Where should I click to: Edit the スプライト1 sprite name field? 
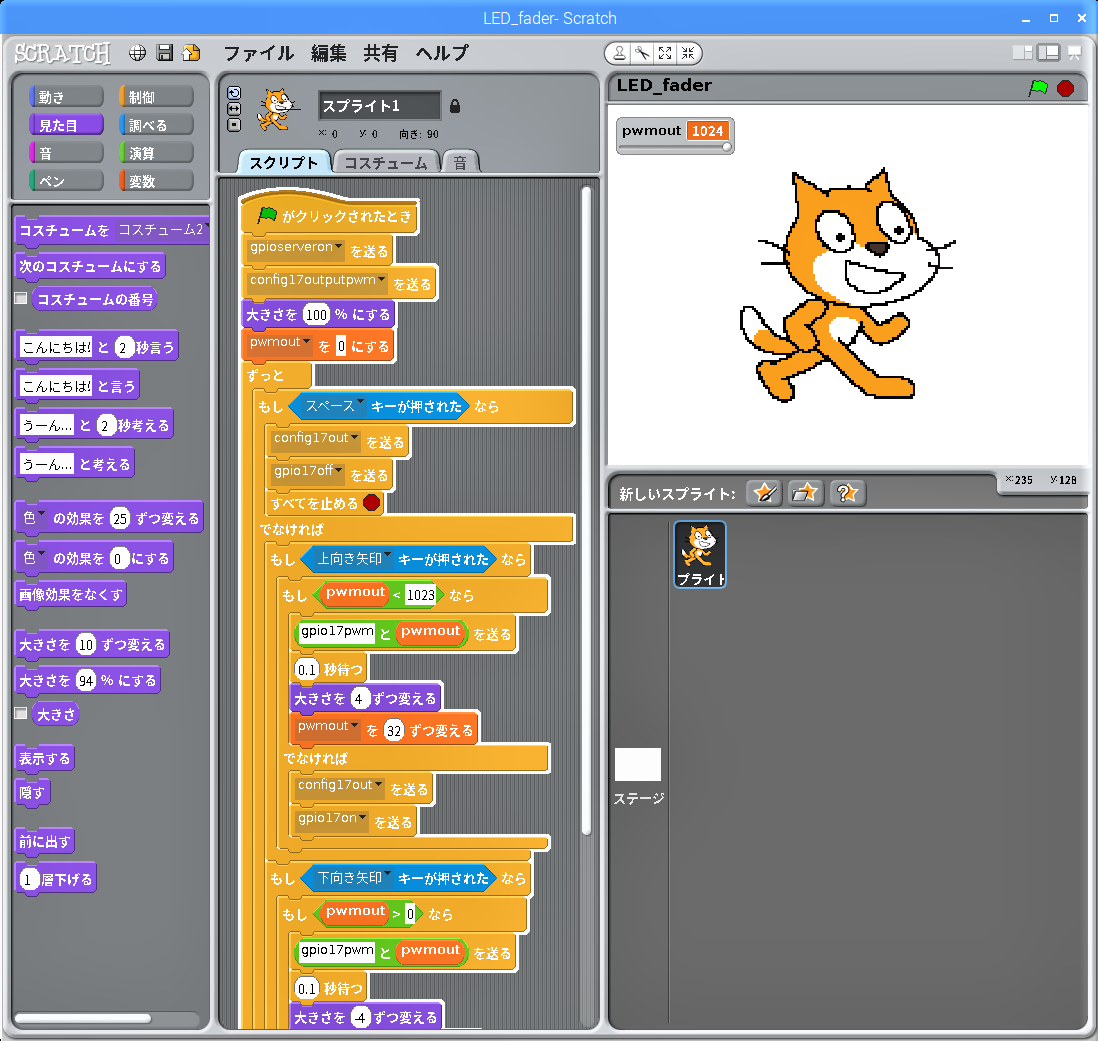point(380,106)
